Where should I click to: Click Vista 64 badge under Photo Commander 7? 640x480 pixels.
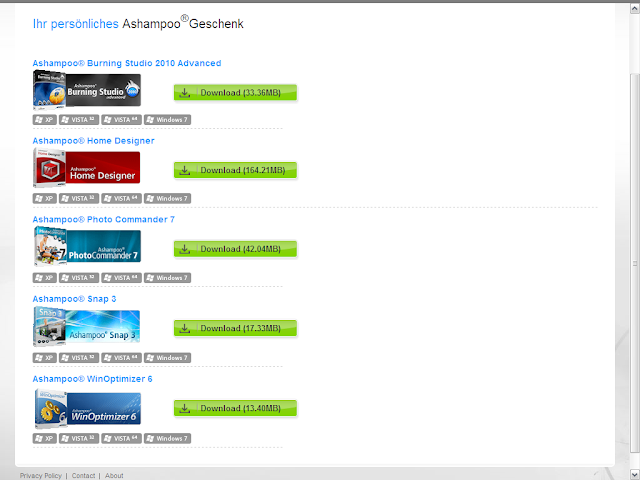122,278
